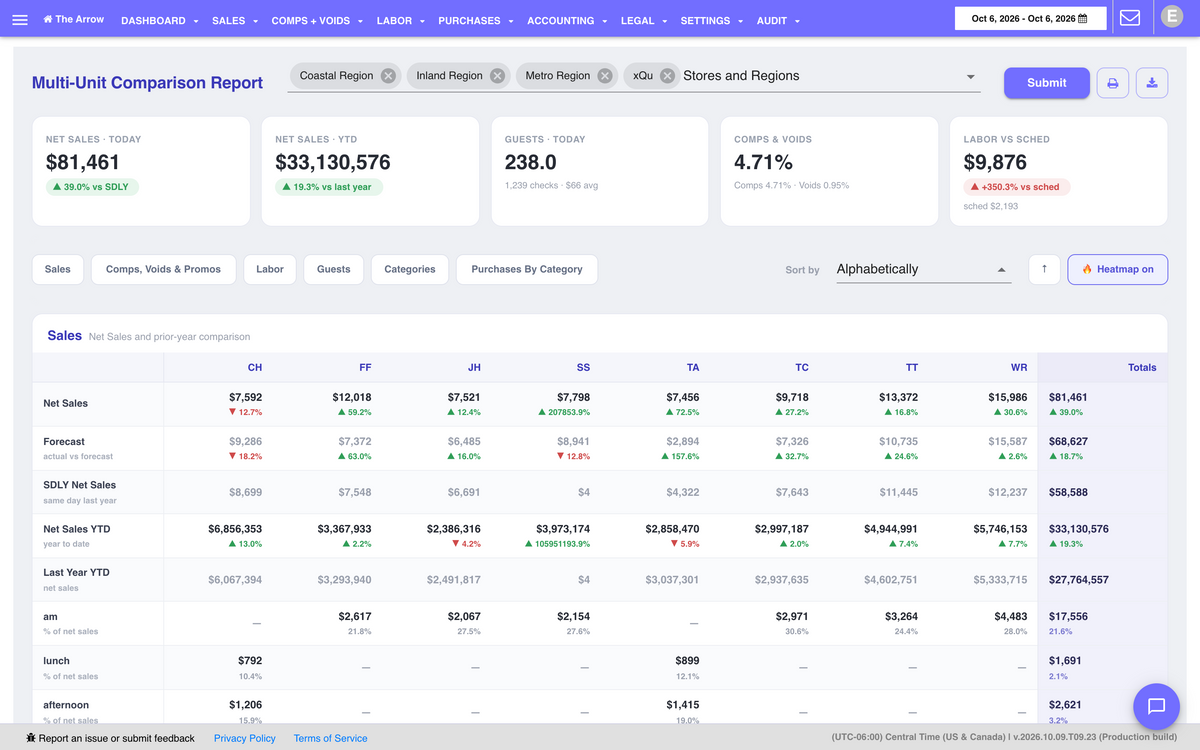Remove the xQu chip
Screen dimensions: 1200x750
pyautogui.click(x=667, y=76)
